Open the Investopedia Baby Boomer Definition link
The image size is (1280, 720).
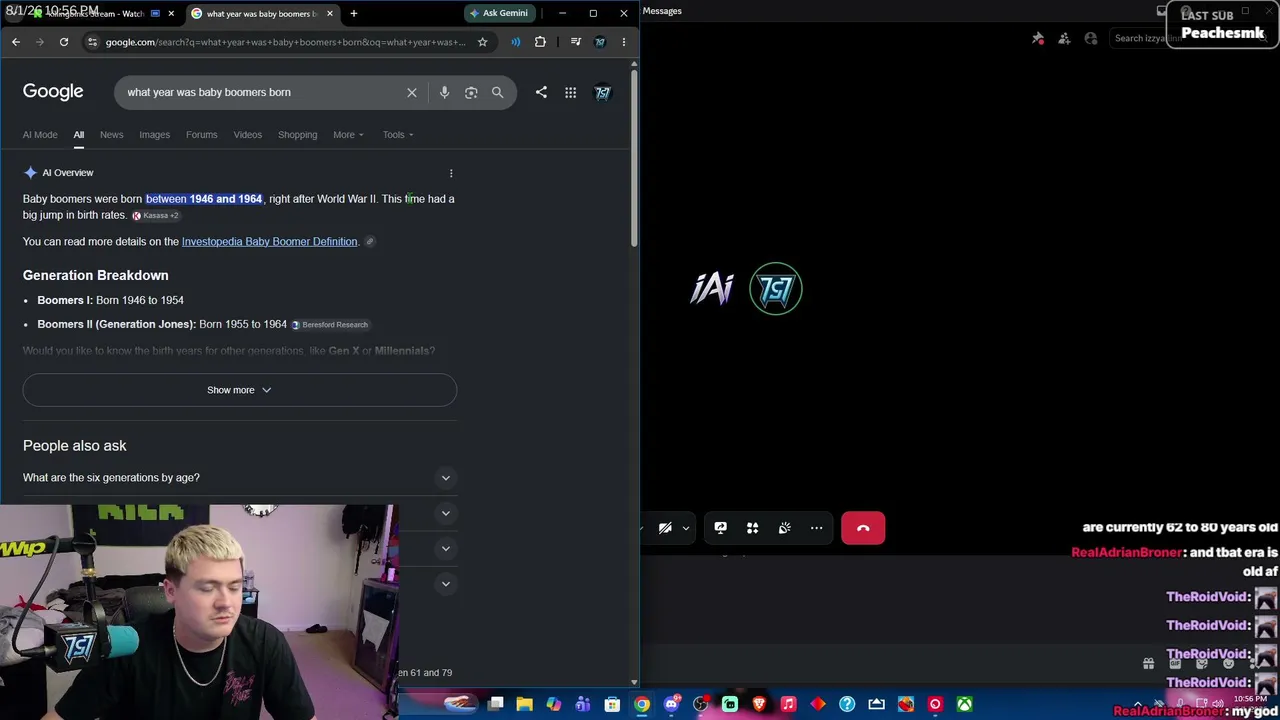269,242
